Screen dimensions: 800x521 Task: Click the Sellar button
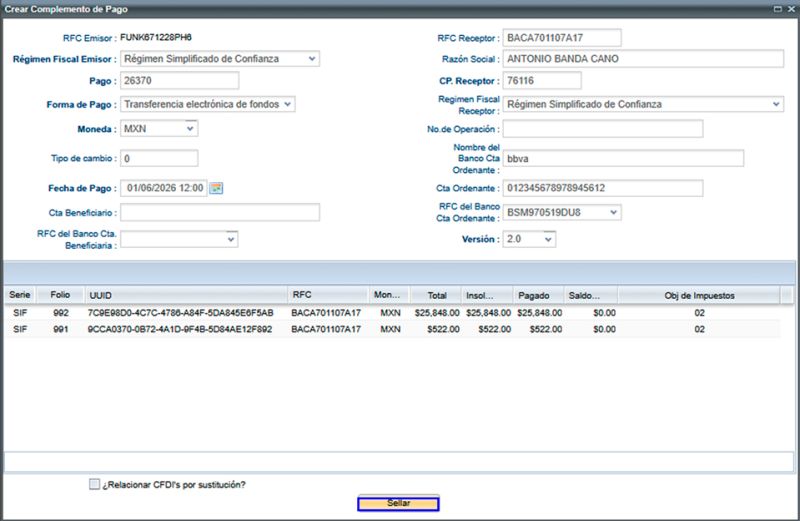coord(398,503)
